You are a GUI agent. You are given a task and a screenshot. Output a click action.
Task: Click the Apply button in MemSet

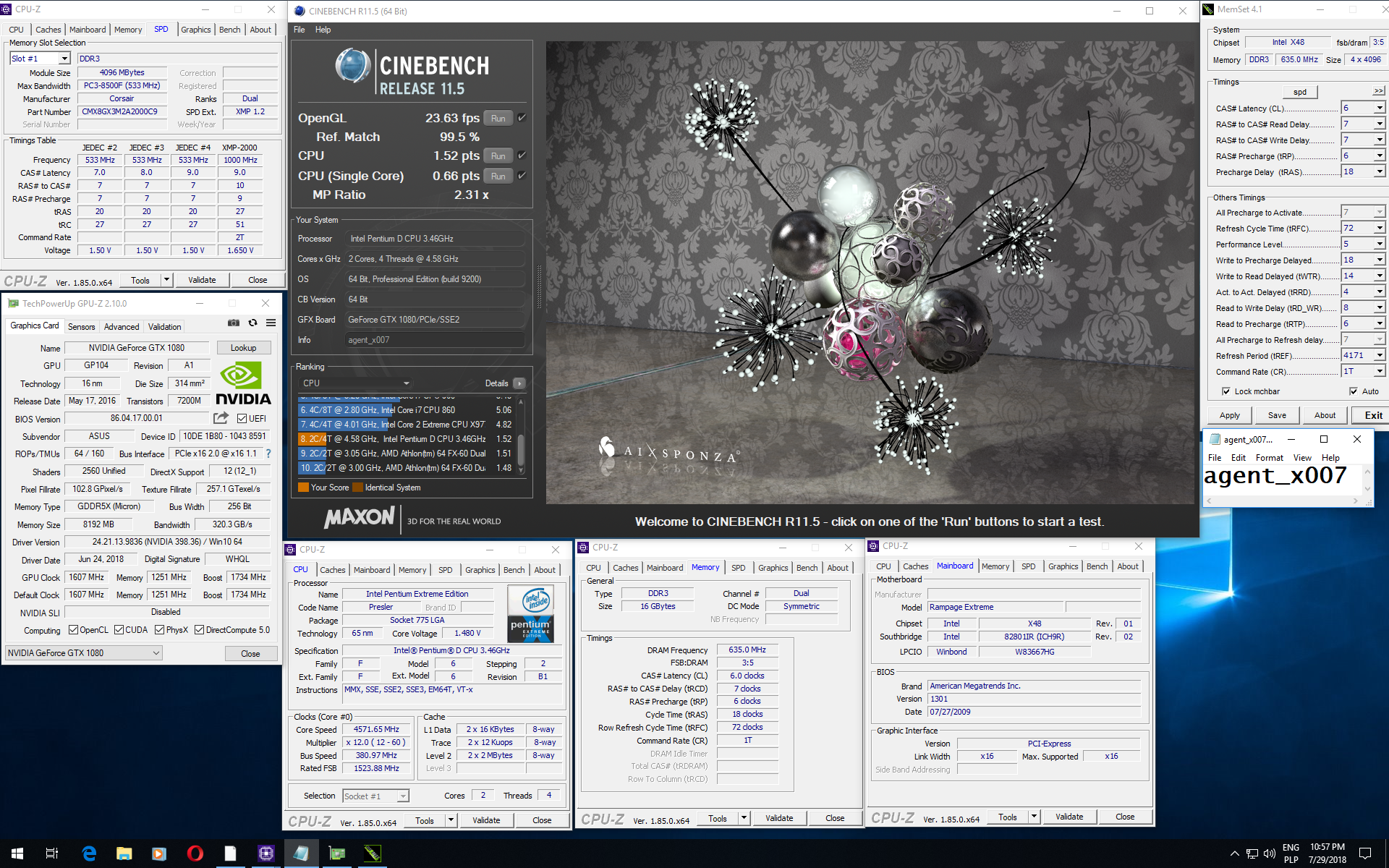(1229, 415)
